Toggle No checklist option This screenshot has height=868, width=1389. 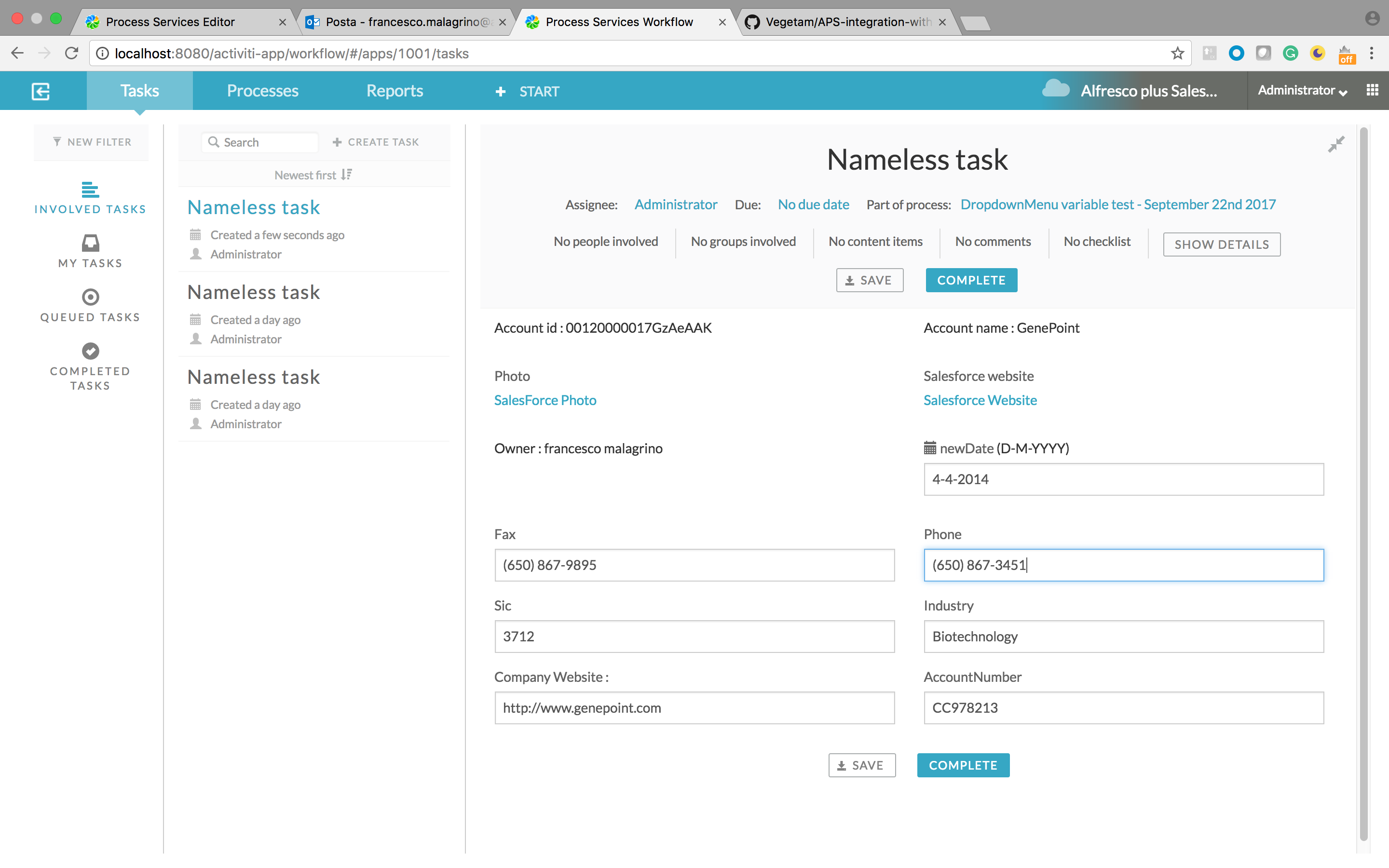[x=1097, y=241]
